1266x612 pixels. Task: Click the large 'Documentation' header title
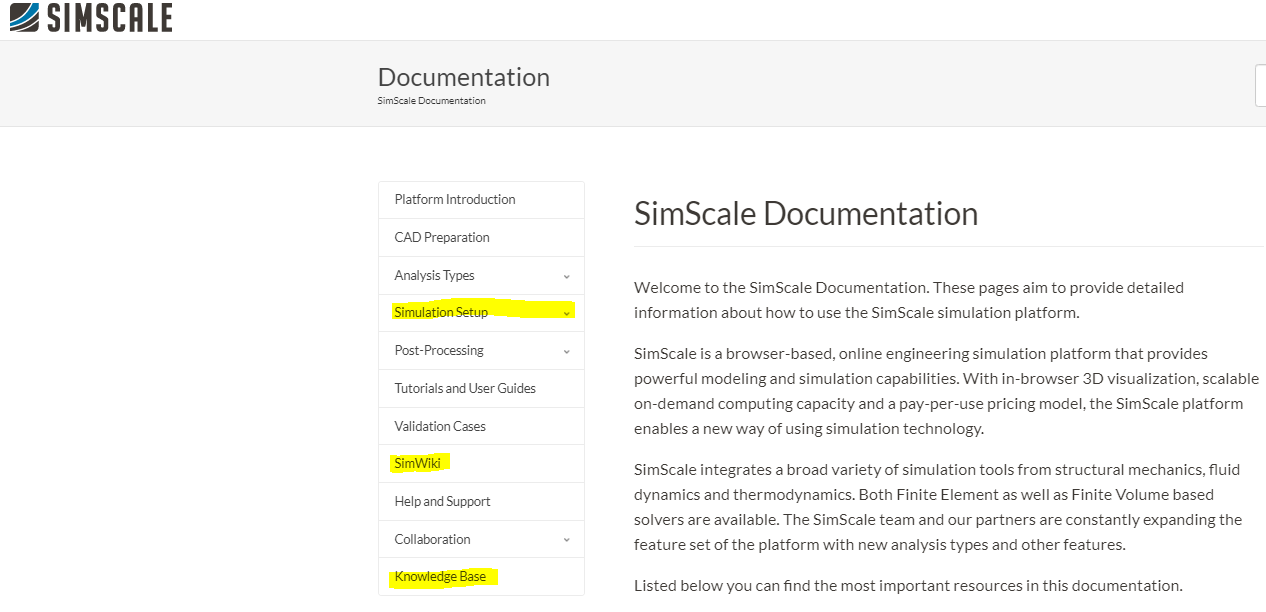pos(464,77)
